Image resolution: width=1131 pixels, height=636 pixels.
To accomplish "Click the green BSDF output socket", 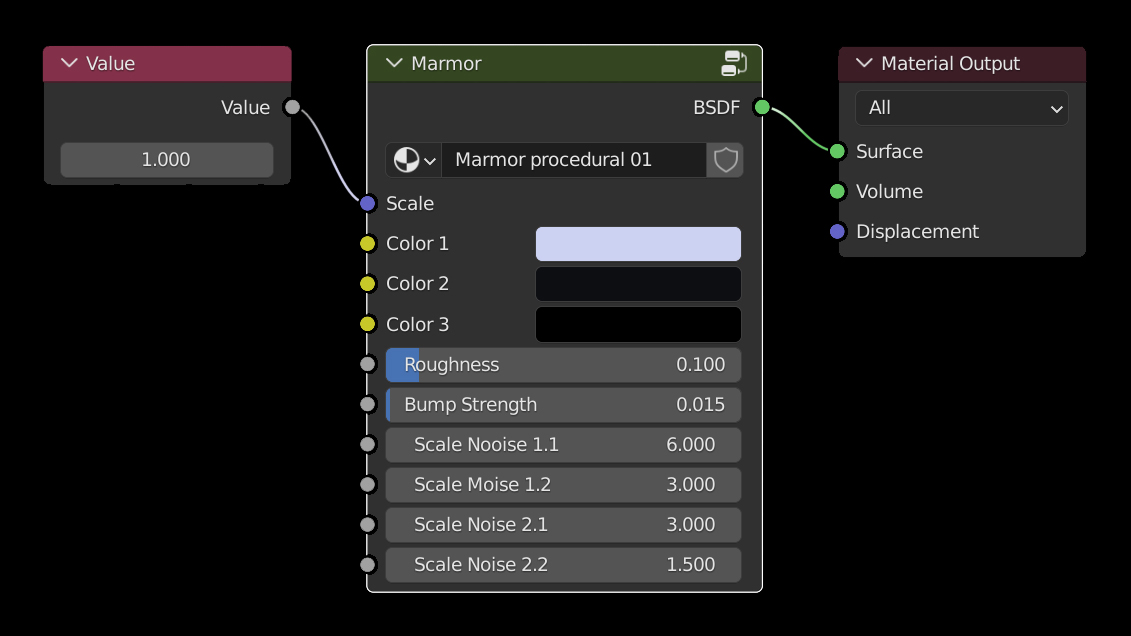I will (x=762, y=107).
